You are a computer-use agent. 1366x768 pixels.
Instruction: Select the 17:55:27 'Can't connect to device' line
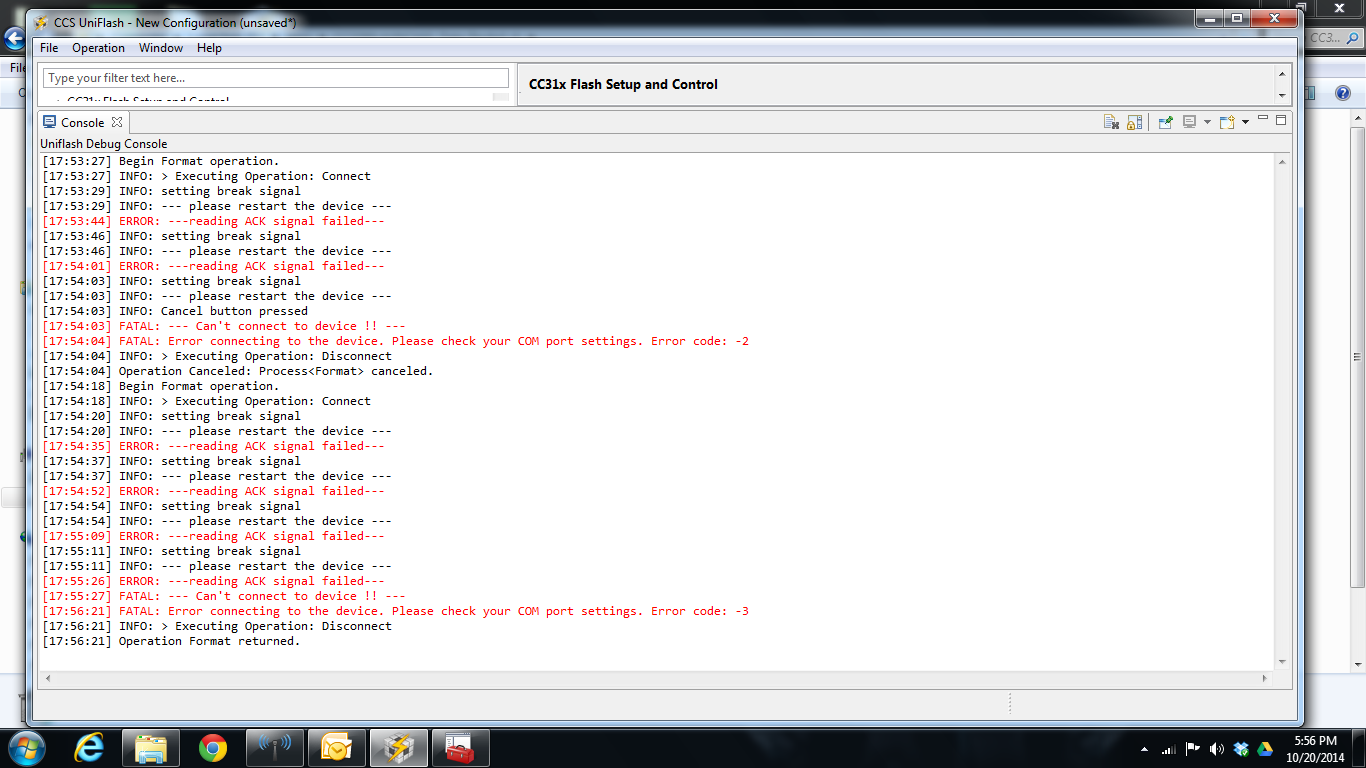coord(224,596)
